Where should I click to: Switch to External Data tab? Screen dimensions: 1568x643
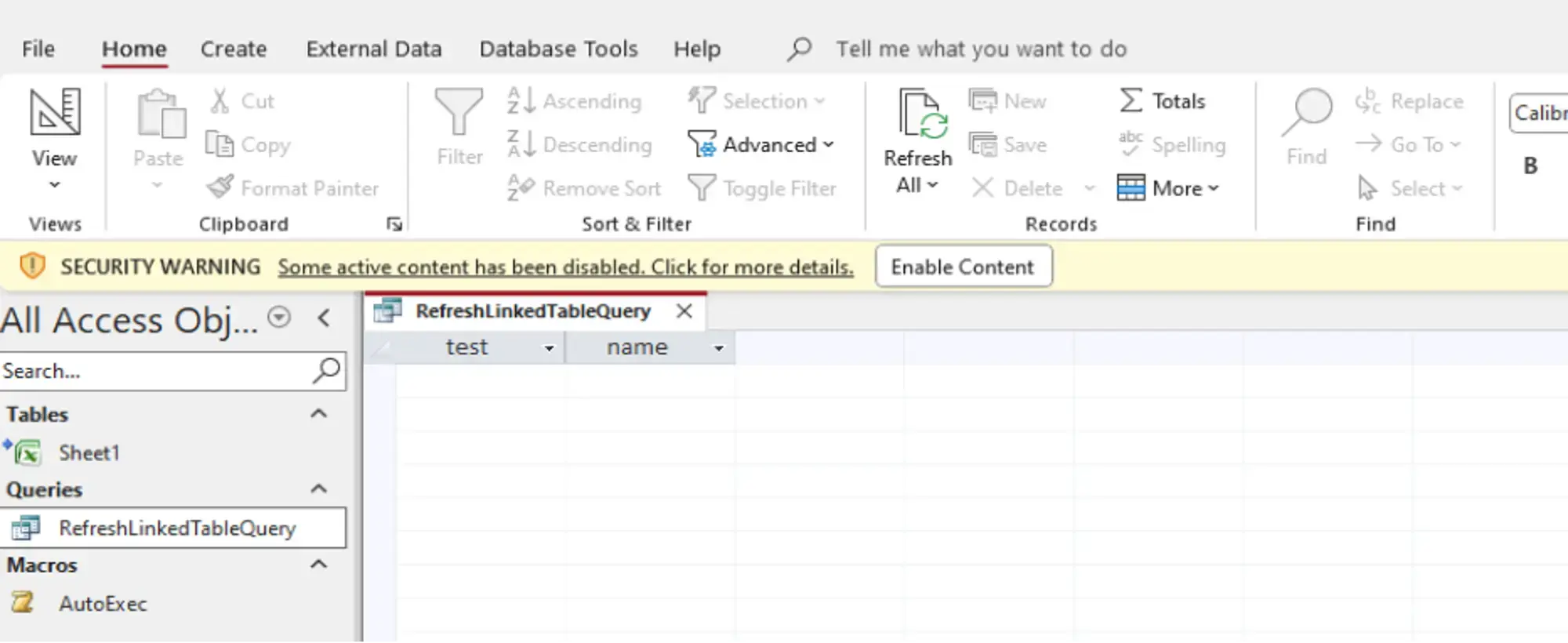coord(374,49)
